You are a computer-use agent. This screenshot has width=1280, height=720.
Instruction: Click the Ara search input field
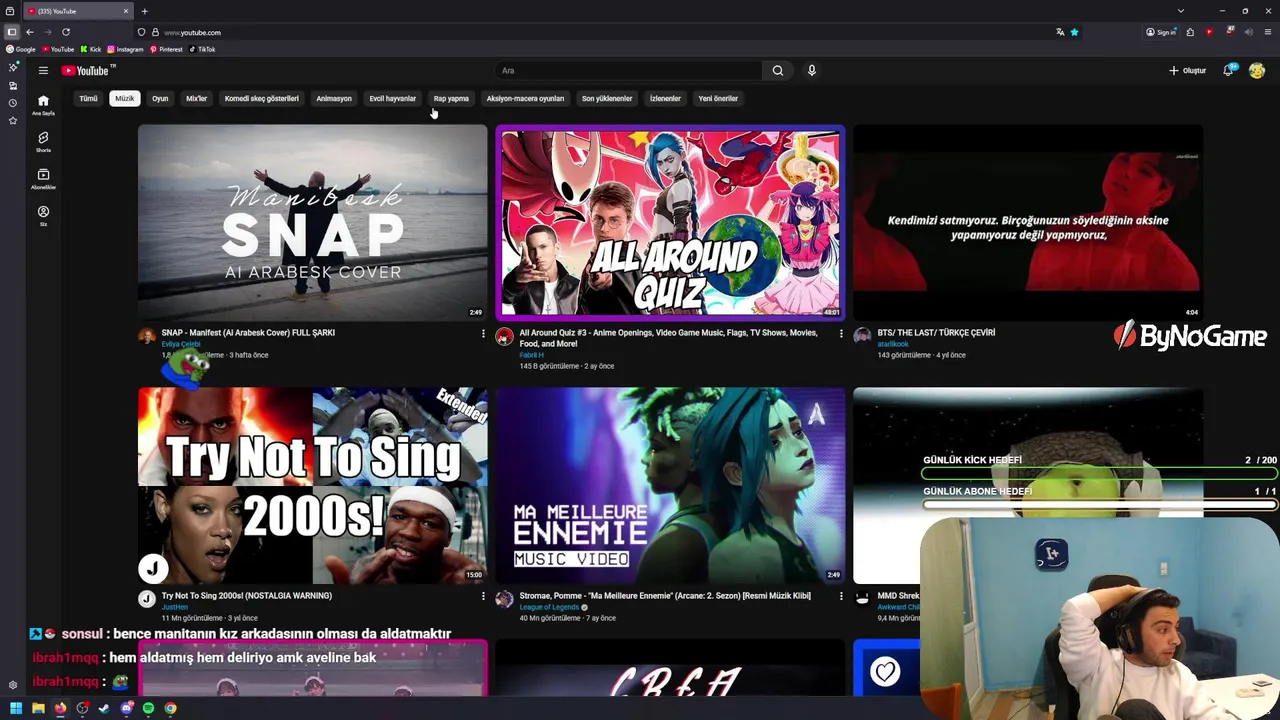tap(628, 70)
